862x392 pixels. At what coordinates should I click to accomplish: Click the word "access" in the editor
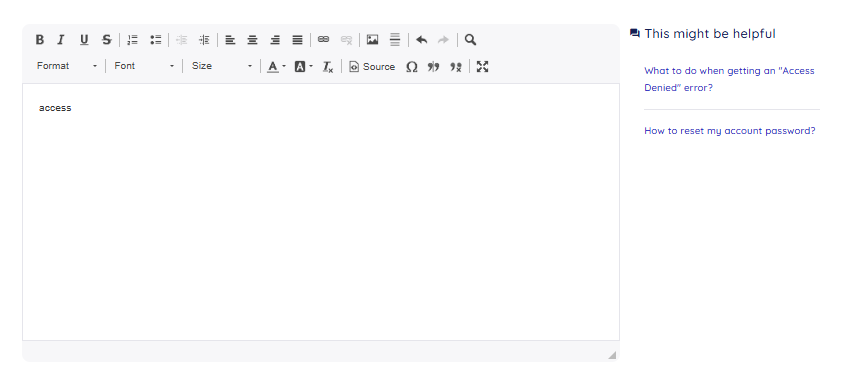click(55, 108)
